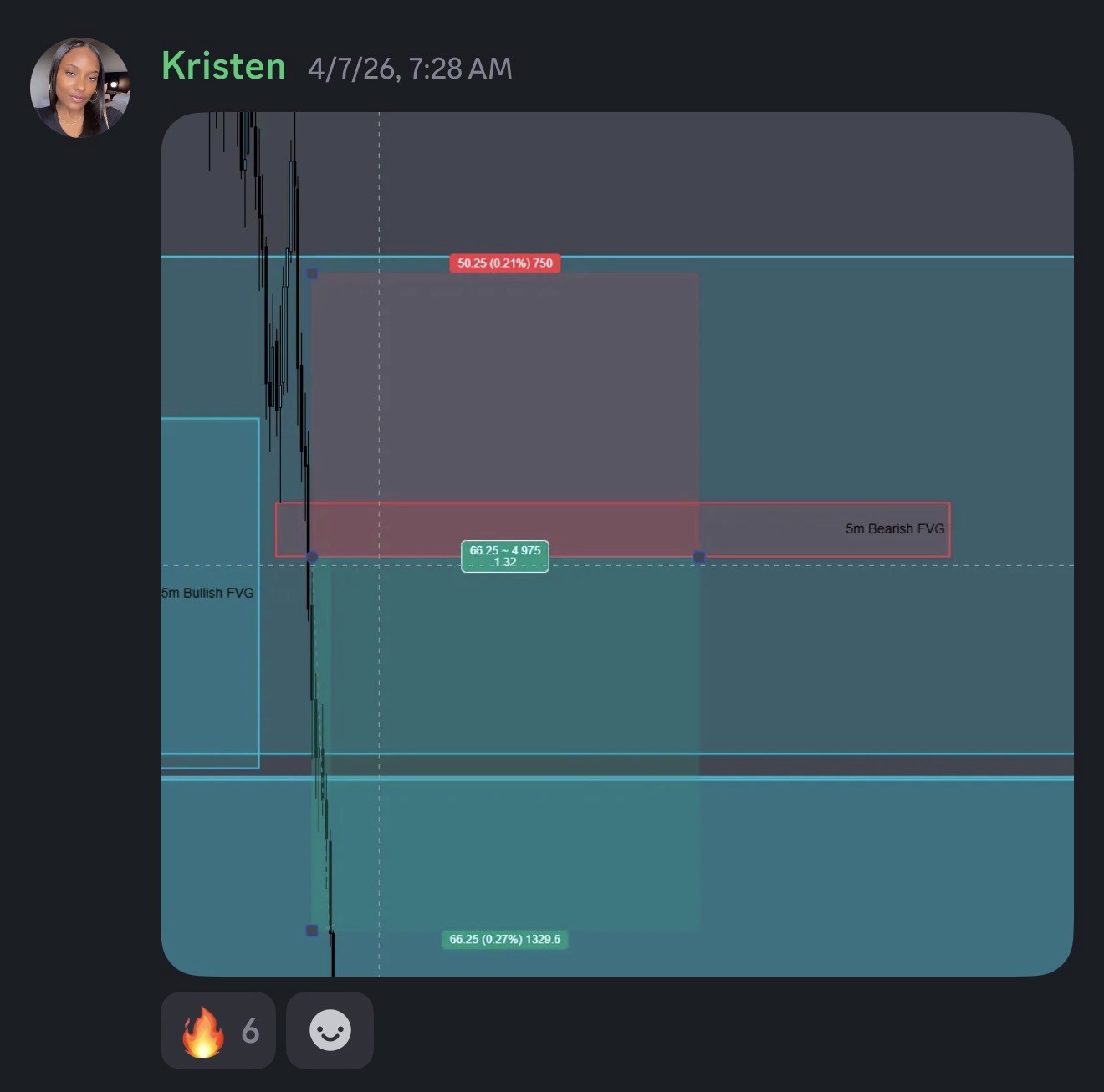Click the entry-level left handle of position tool
This screenshot has height=1092, width=1104.
click(312, 557)
